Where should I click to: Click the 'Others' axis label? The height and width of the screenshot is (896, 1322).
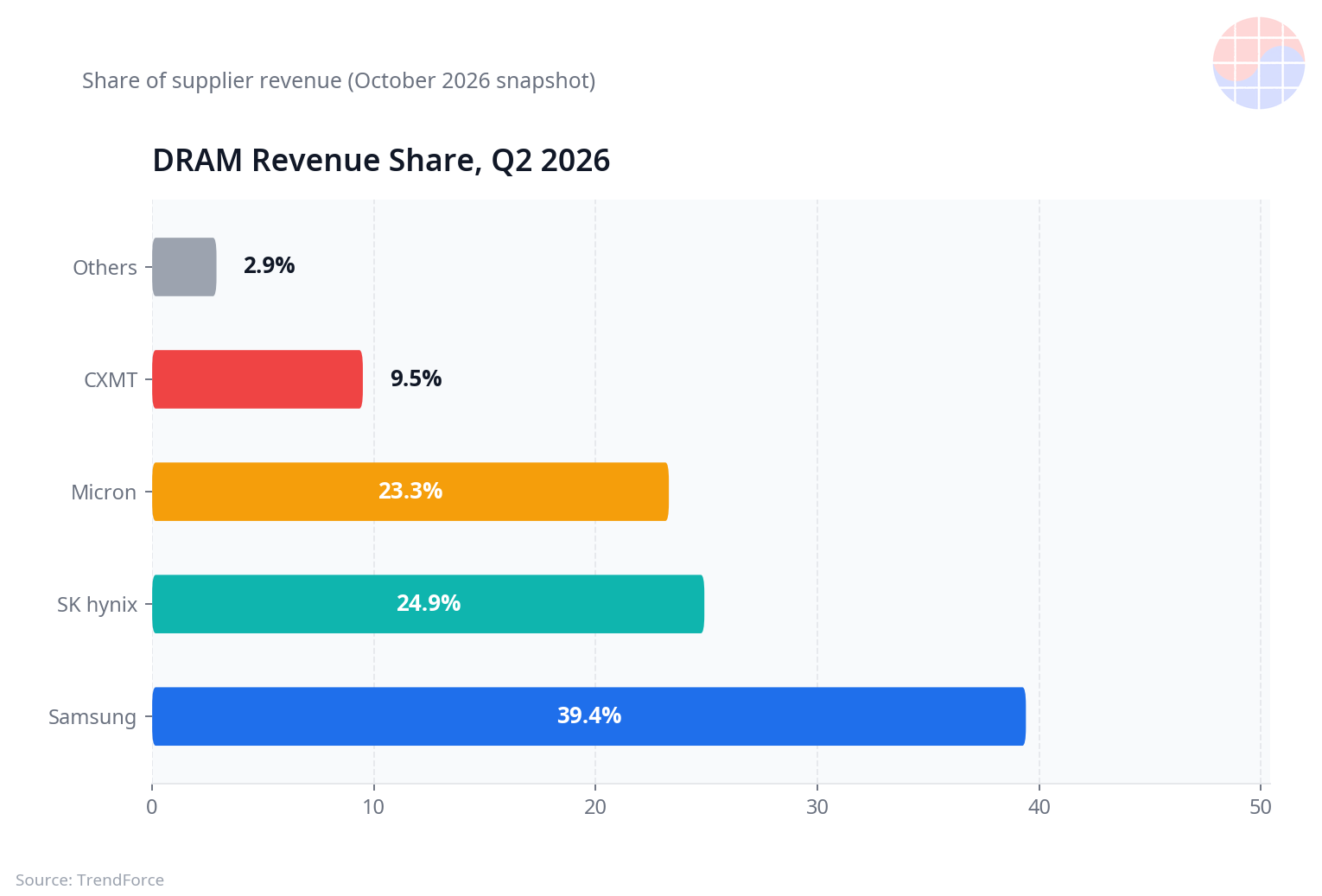[105, 268]
